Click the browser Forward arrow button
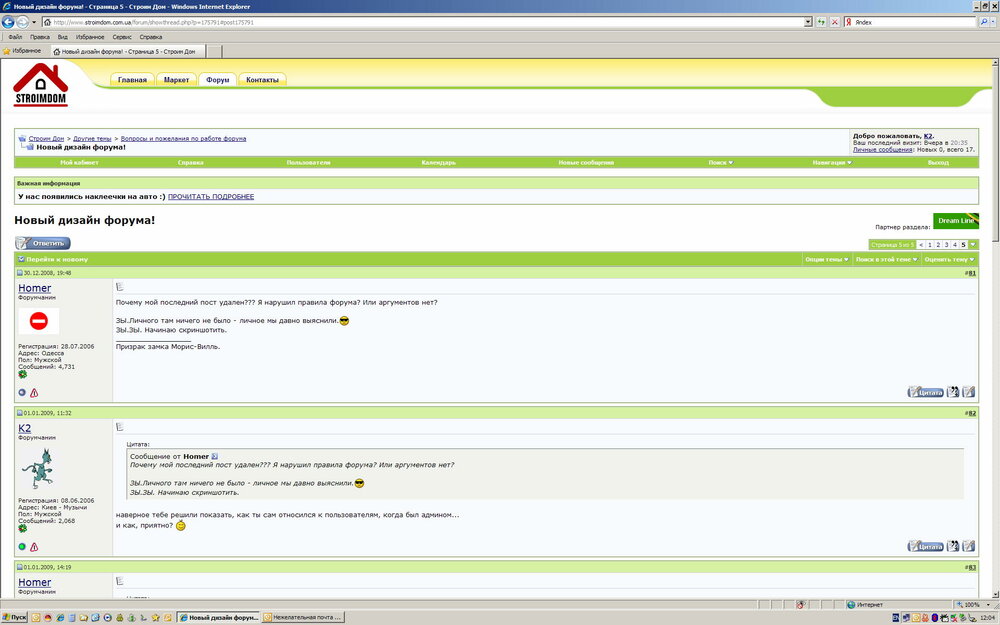Screen dimensions: 1000x625 tap(22, 22)
